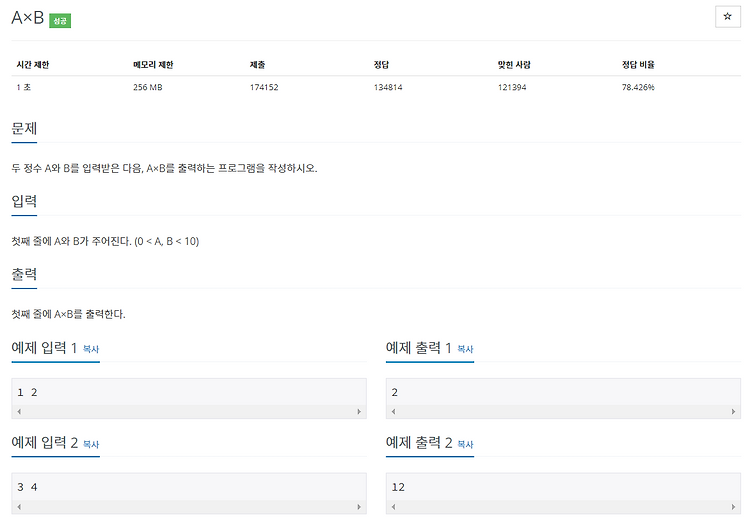The width and height of the screenshot is (750, 529).
Task: Click the time limit value '1 초'
Action: click(x=24, y=87)
